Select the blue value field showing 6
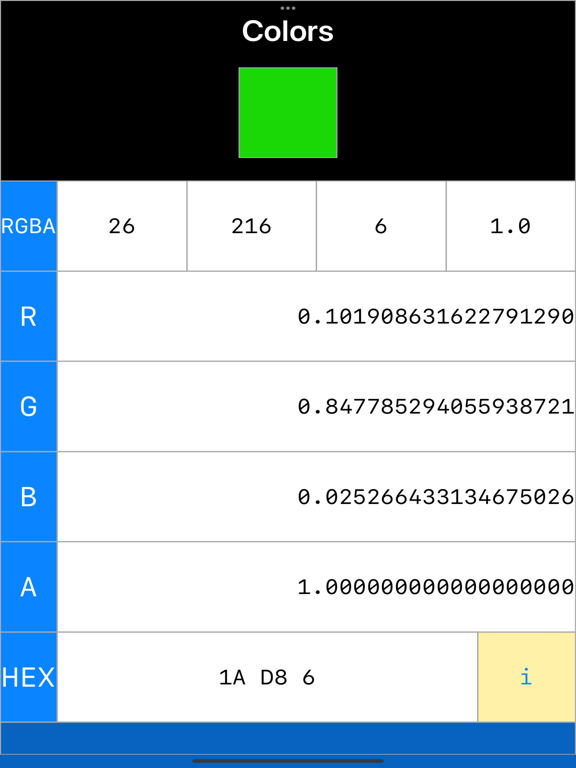Image resolution: width=576 pixels, height=768 pixels. (x=381, y=226)
